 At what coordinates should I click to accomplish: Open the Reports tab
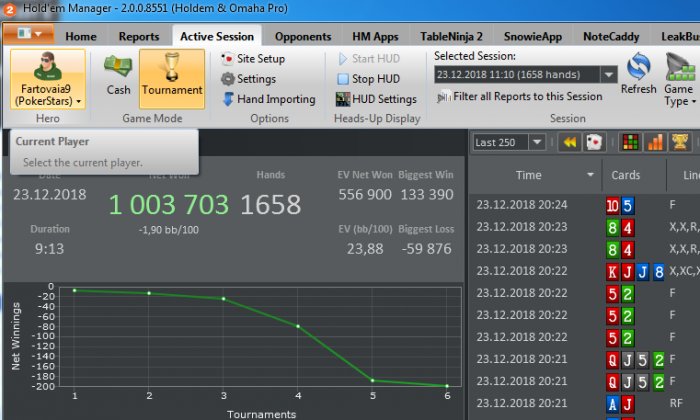[139, 37]
